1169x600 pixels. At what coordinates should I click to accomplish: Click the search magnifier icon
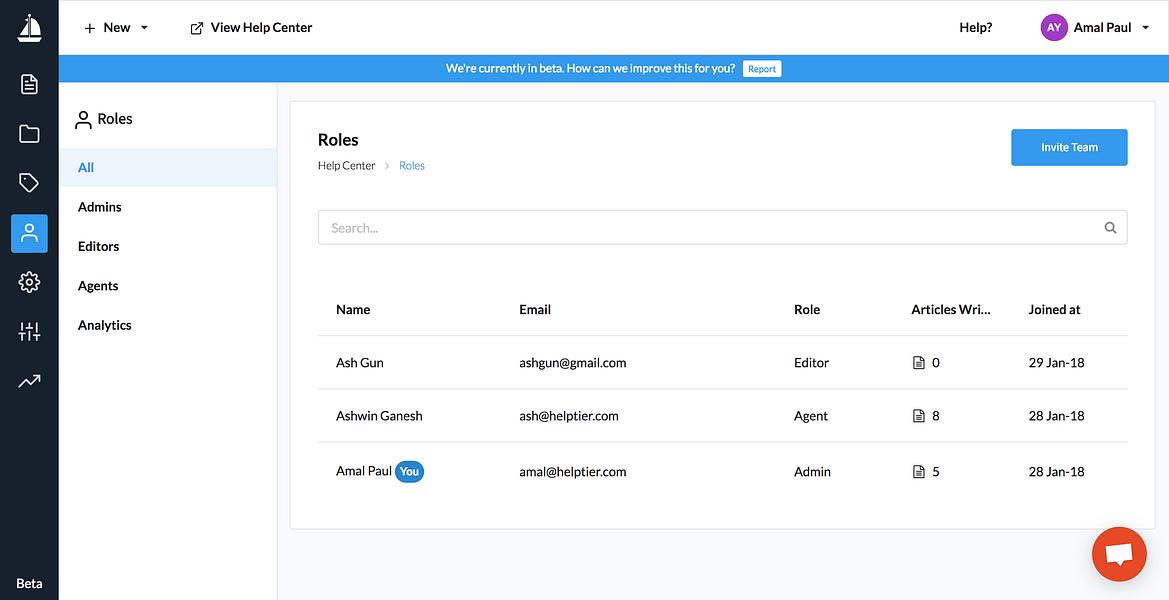click(x=1110, y=228)
